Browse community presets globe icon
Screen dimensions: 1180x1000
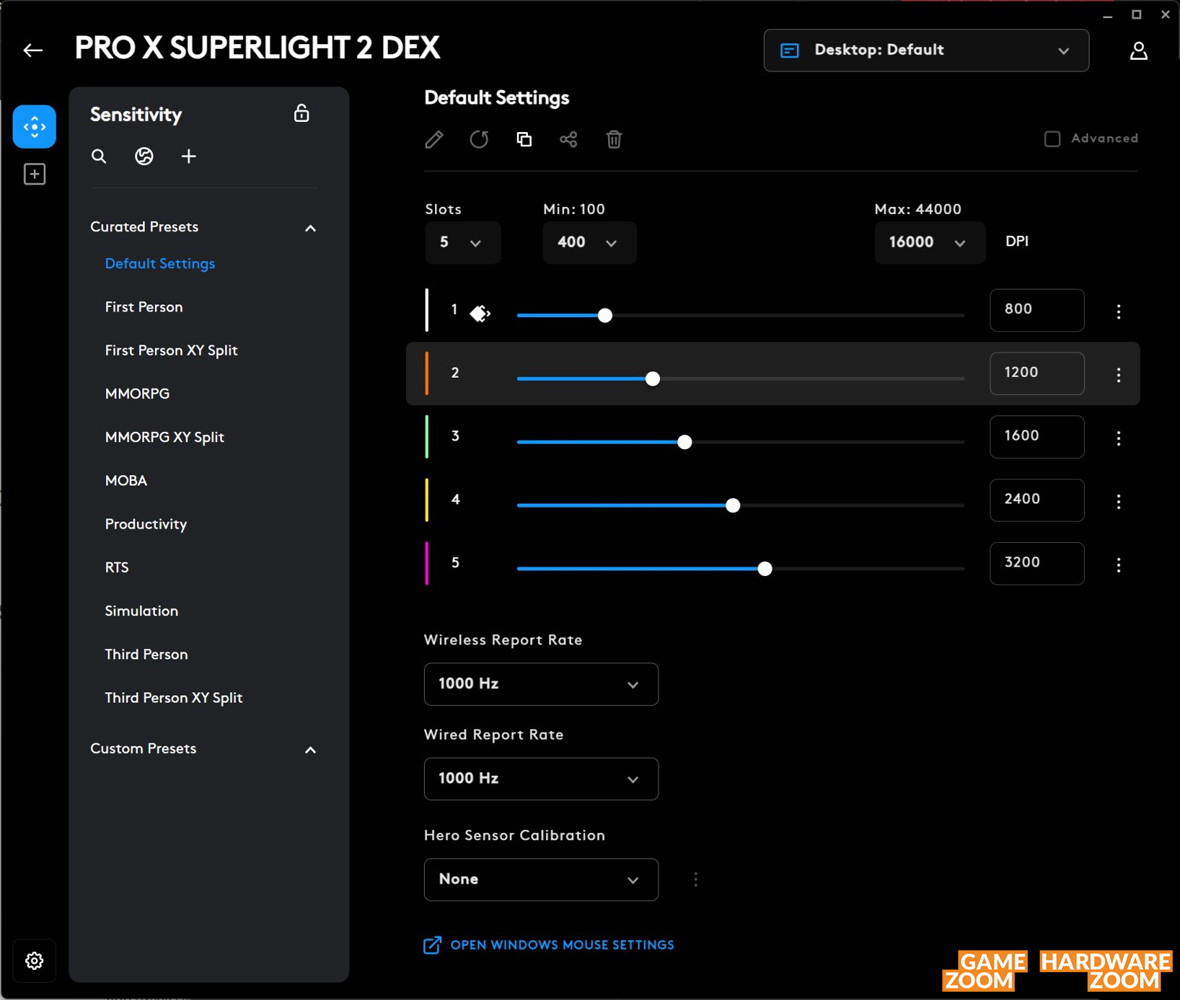point(144,157)
